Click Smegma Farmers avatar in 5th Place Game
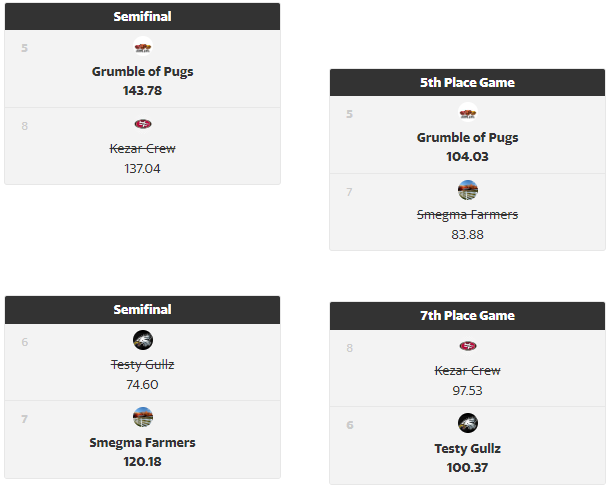This screenshot has height=492, width=613. (468, 190)
